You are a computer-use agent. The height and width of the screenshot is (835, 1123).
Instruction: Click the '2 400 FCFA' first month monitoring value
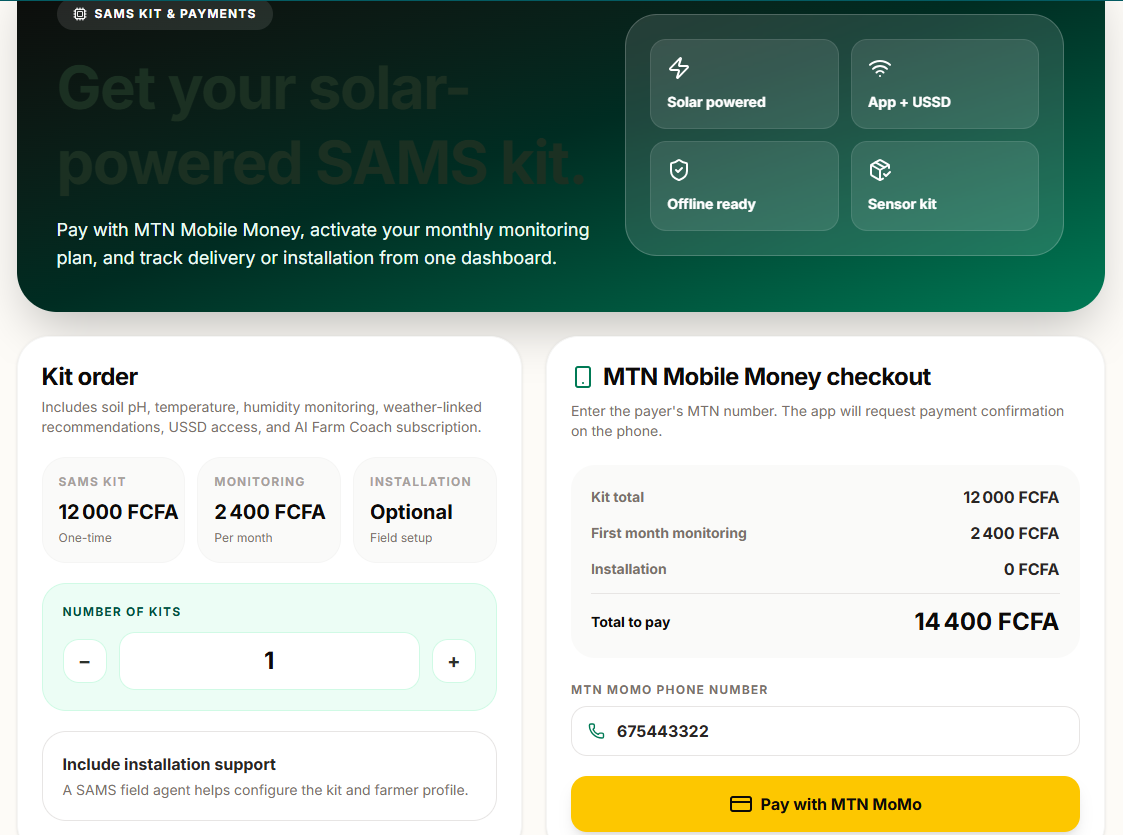(1014, 534)
